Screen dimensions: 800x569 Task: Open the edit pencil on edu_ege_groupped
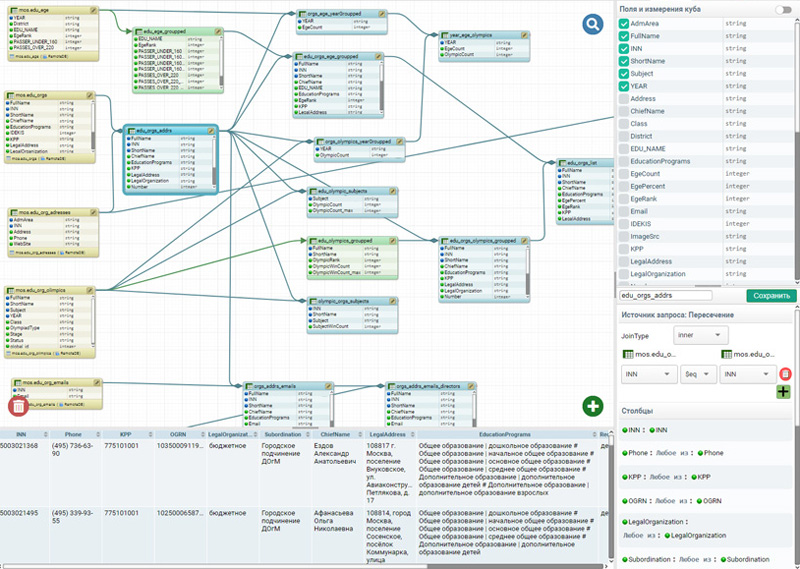[x=218, y=32]
